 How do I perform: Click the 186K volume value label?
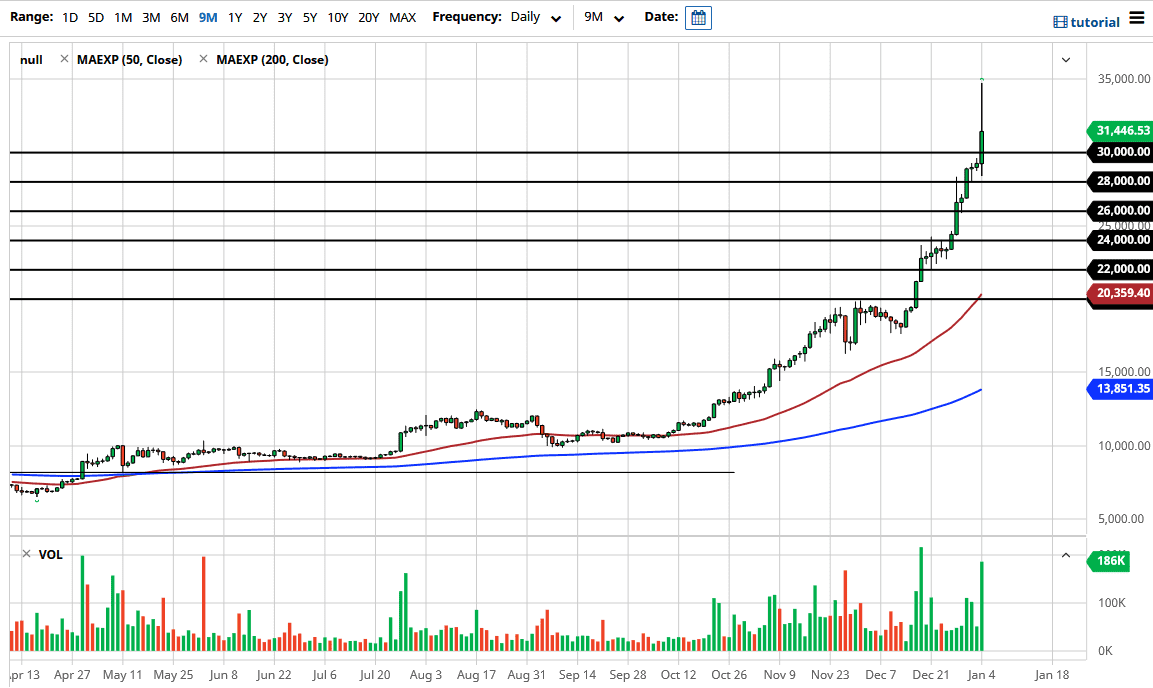[x=1108, y=561]
